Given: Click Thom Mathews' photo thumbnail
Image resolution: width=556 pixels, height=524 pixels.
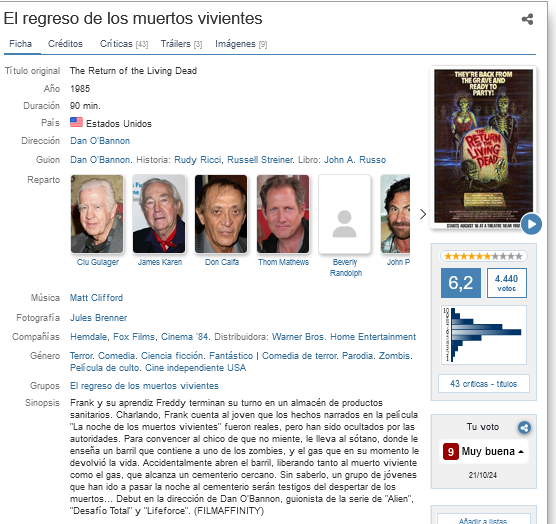Looking at the screenshot, I should (x=283, y=214).
